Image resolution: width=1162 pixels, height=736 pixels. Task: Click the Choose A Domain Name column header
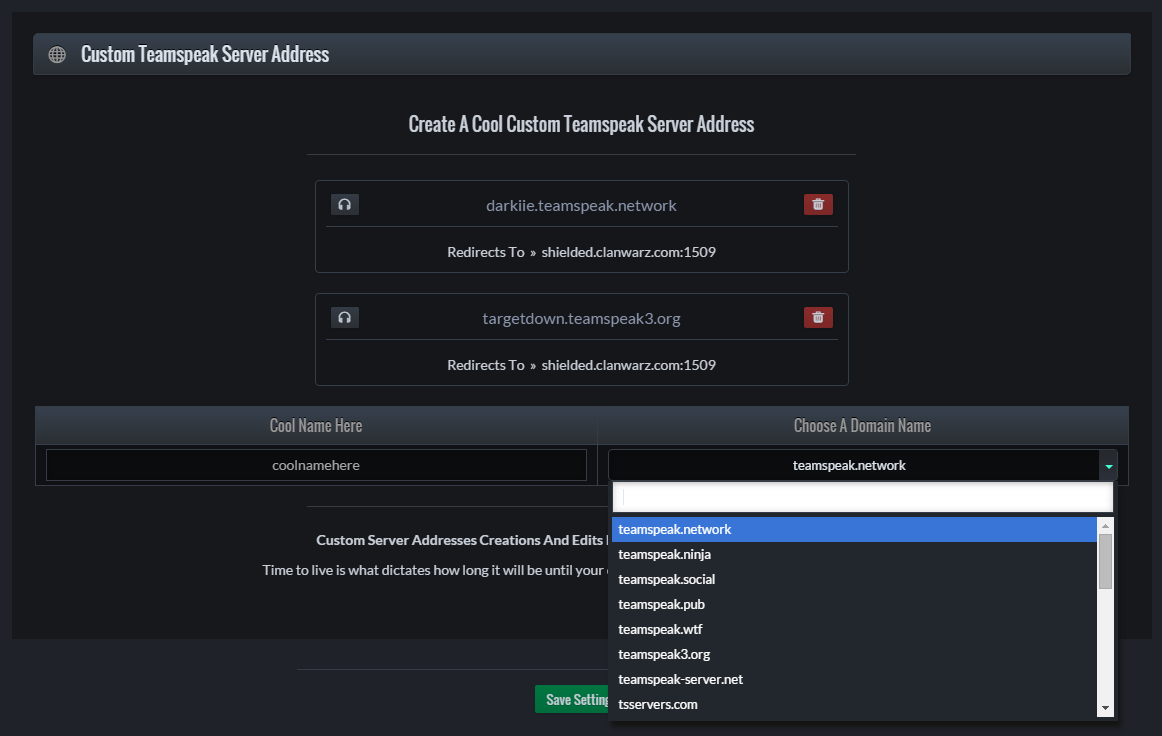(863, 425)
